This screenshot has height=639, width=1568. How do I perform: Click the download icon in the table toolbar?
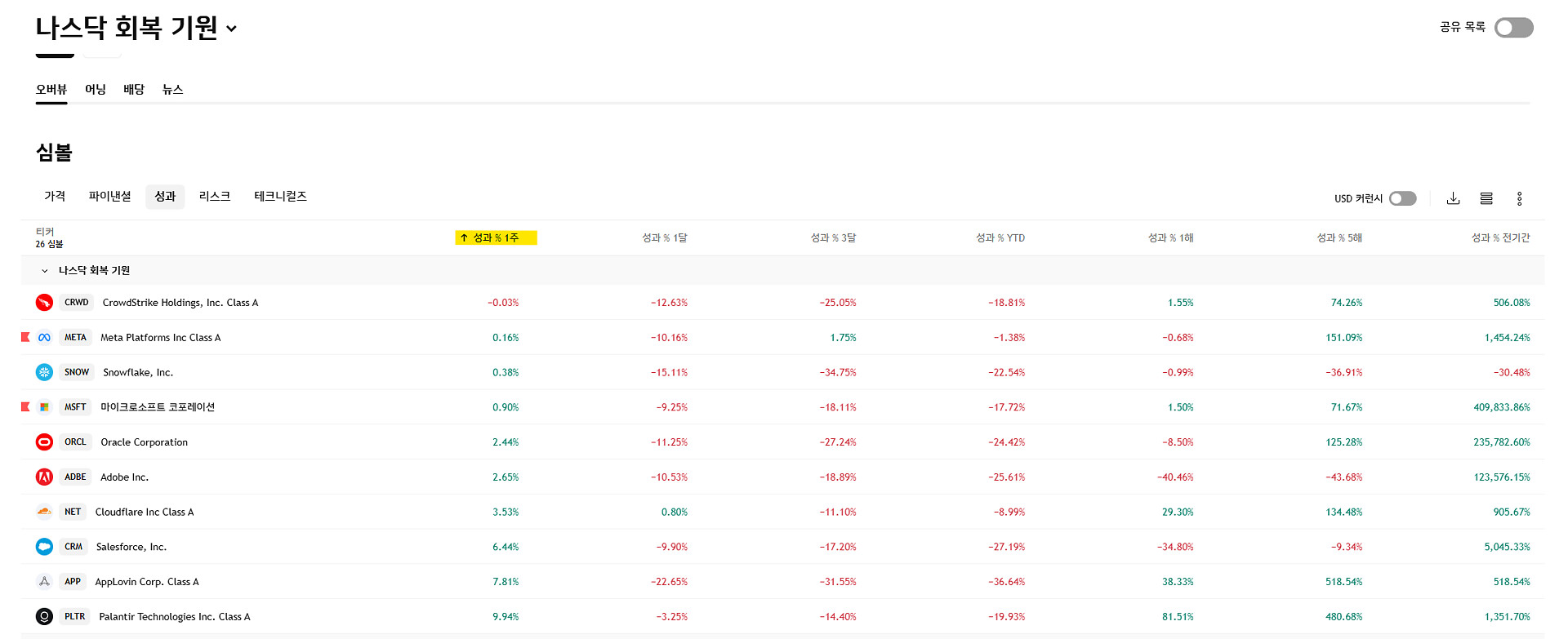[x=1453, y=198]
